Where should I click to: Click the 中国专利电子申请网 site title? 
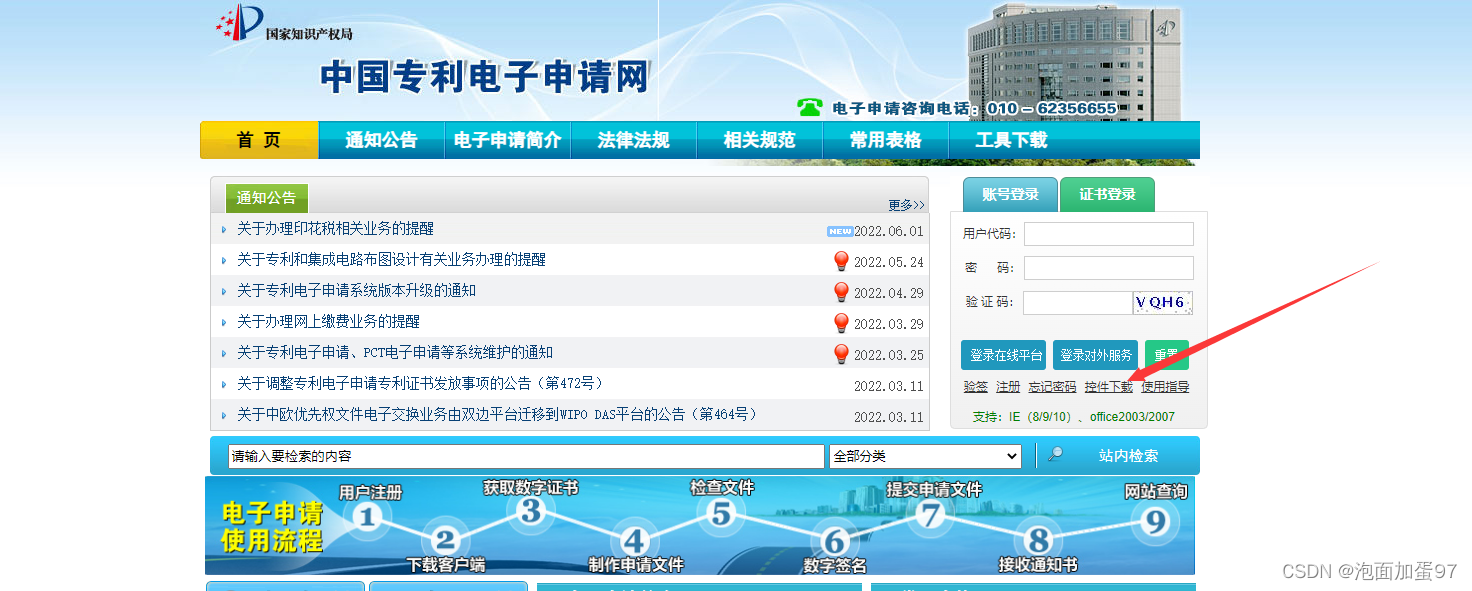click(485, 77)
